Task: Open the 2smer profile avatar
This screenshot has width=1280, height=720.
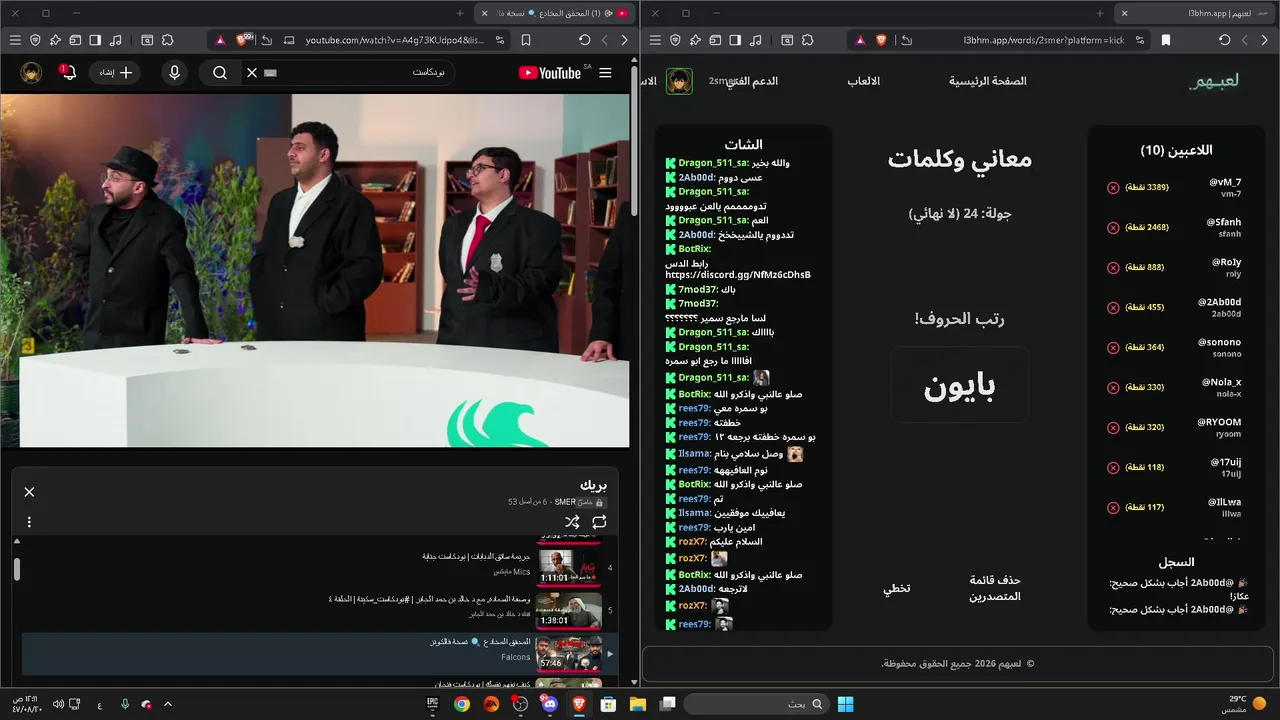Action: click(680, 81)
